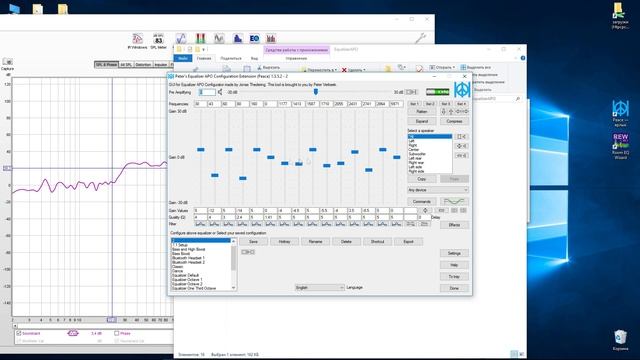The height and width of the screenshot is (360, 640).
Task: Click the Capture camera icon in REW
Action: (x=7, y=62)
